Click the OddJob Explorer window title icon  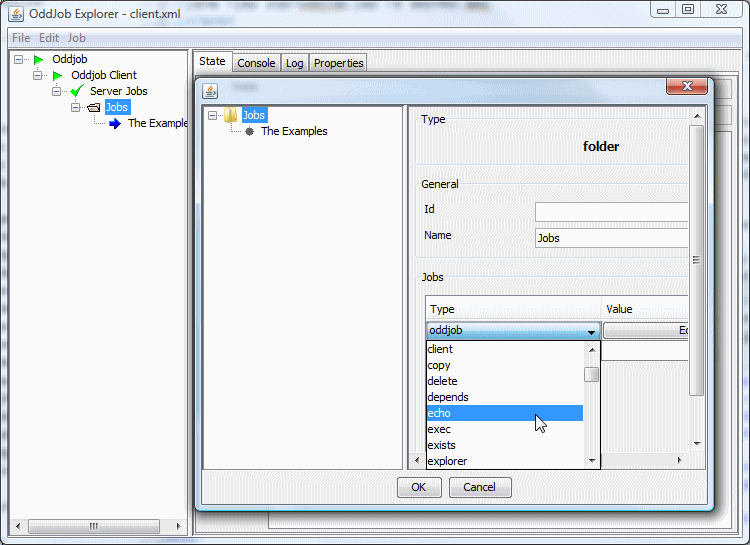click(16, 14)
